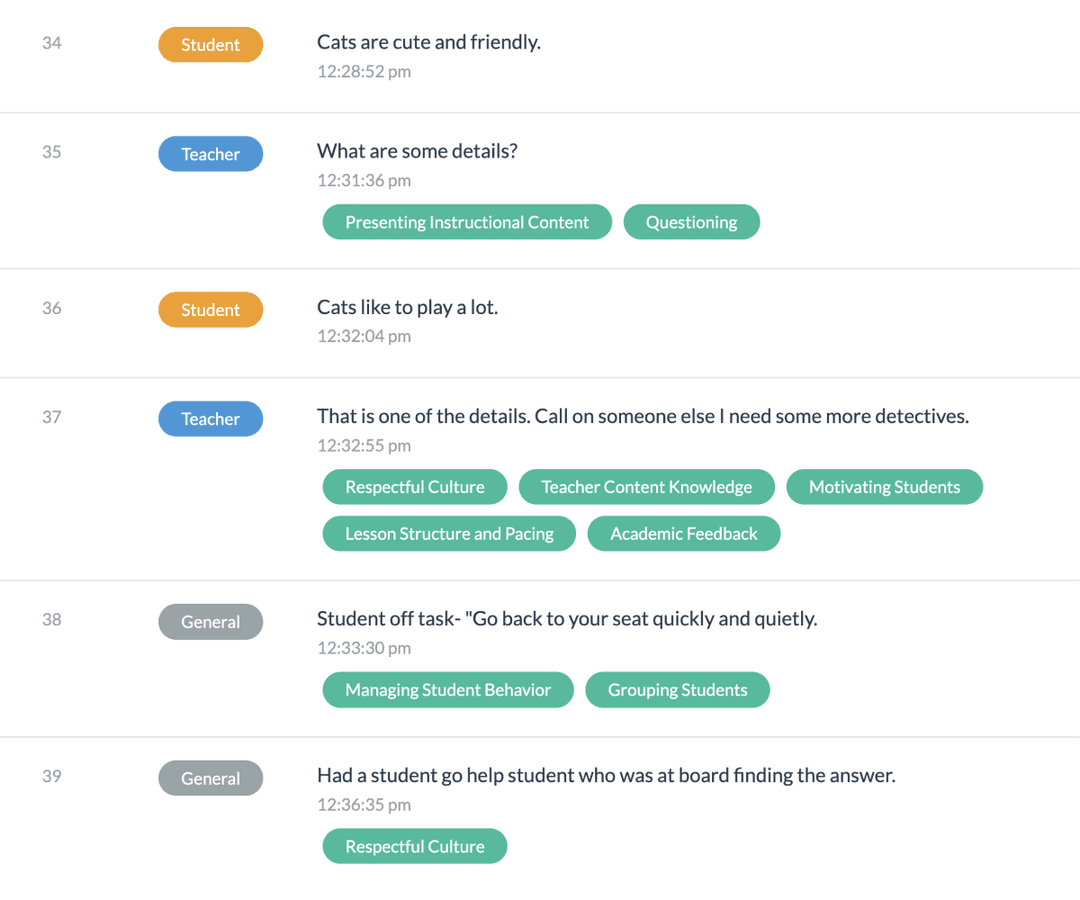The width and height of the screenshot is (1080, 900).
Task: Click the Respectful Culture tag on note 37
Action: [414, 486]
